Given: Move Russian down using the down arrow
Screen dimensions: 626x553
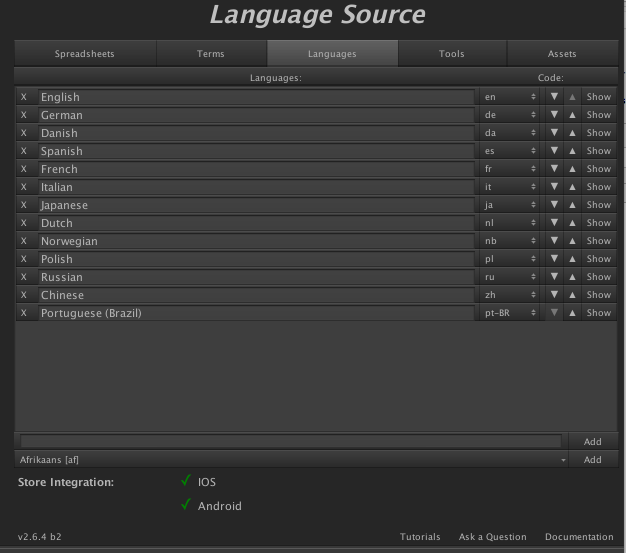Looking at the screenshot, I should 554,277.
